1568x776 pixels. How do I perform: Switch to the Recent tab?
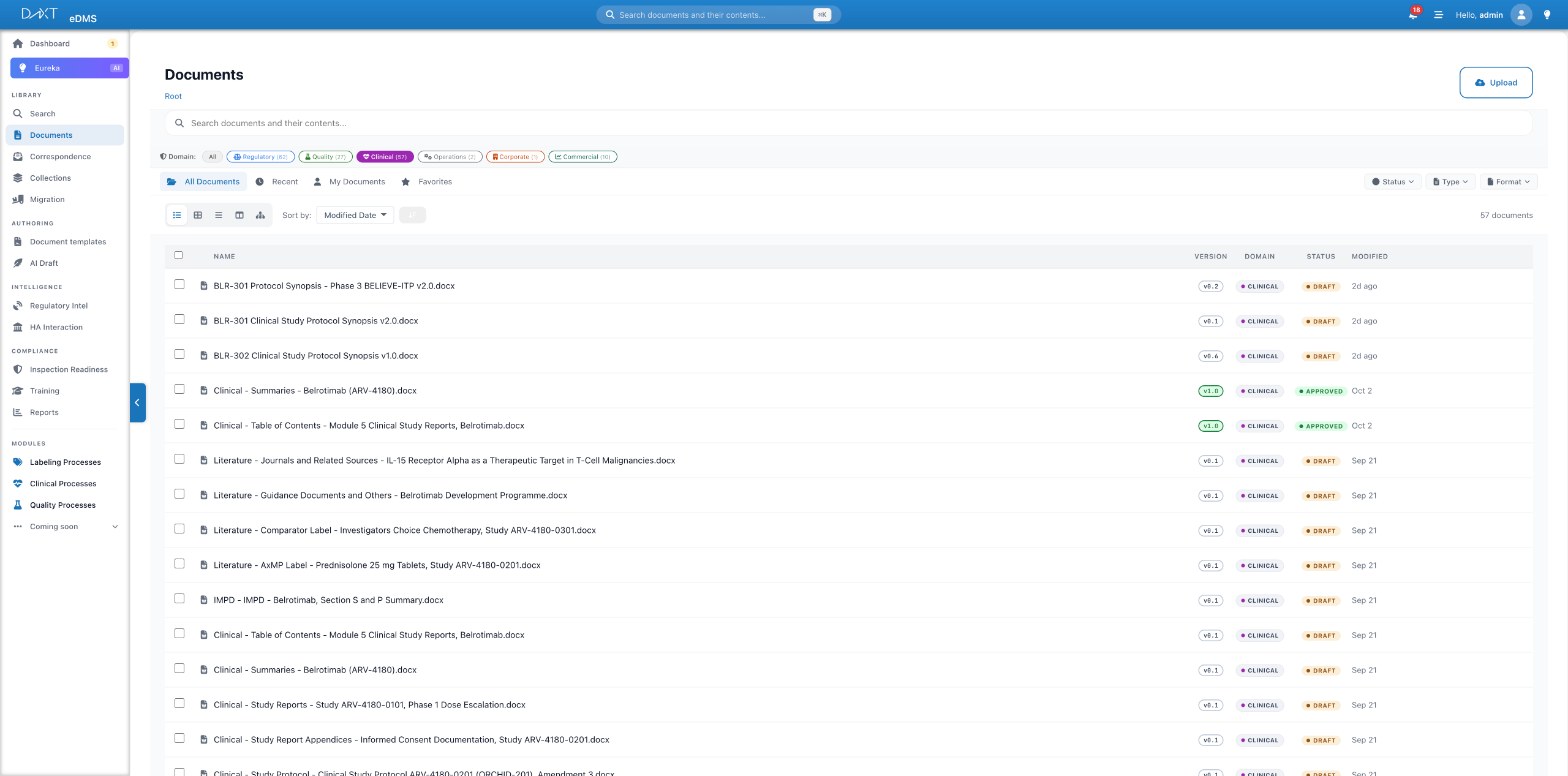pyautogui.click(x=277, y=182)
